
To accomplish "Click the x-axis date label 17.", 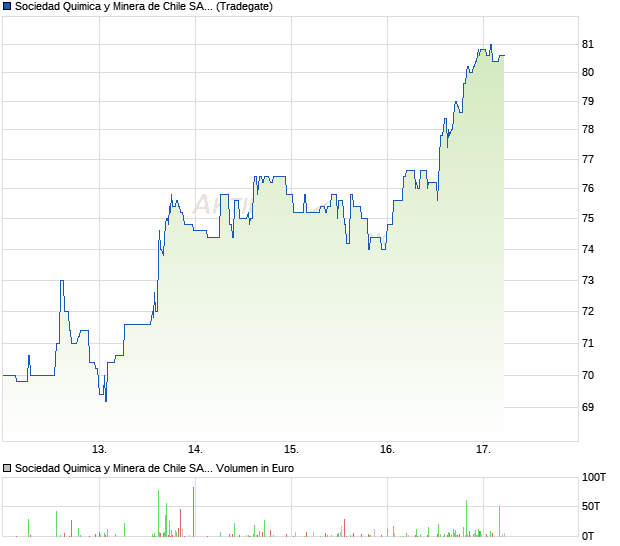I will (x=483, y=450).
